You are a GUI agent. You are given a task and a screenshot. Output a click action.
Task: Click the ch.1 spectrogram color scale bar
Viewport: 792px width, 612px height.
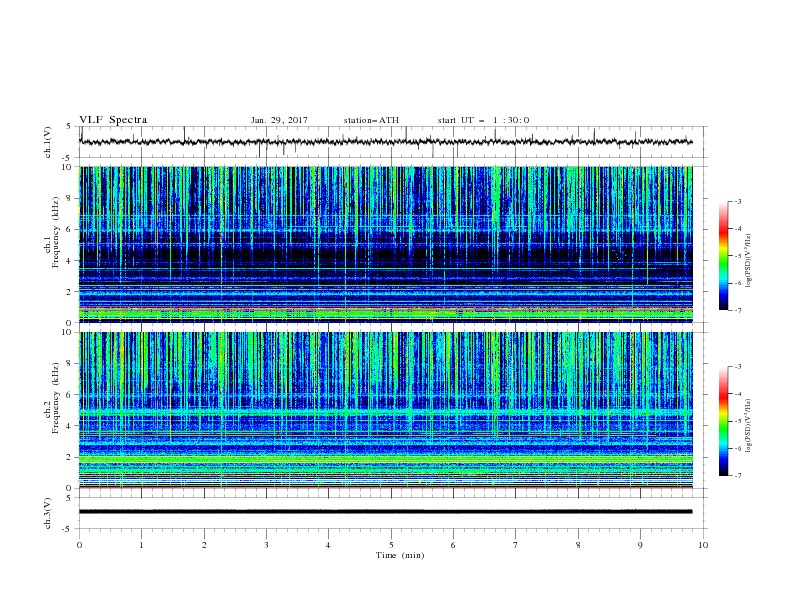tap(724, 256)
